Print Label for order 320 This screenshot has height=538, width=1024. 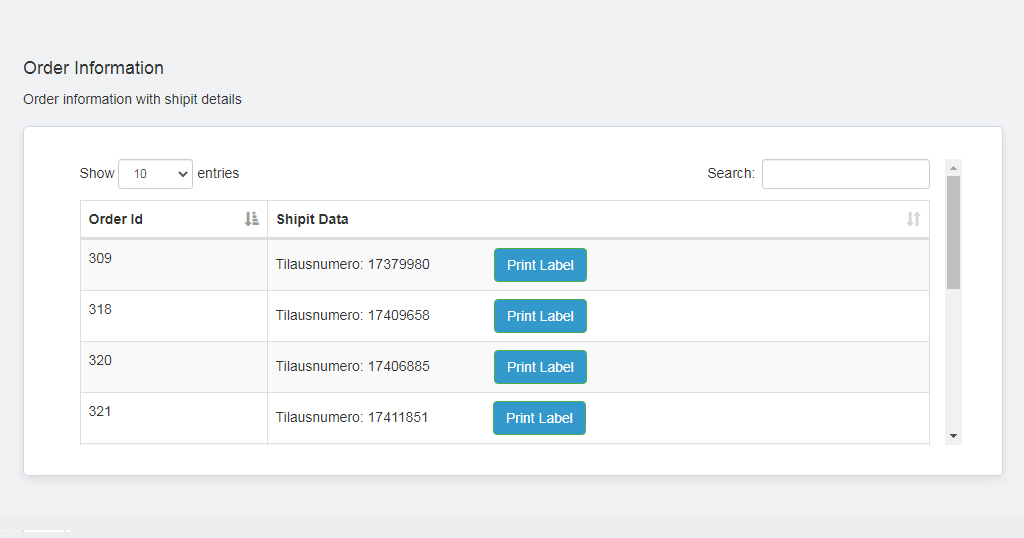(540, 367)
